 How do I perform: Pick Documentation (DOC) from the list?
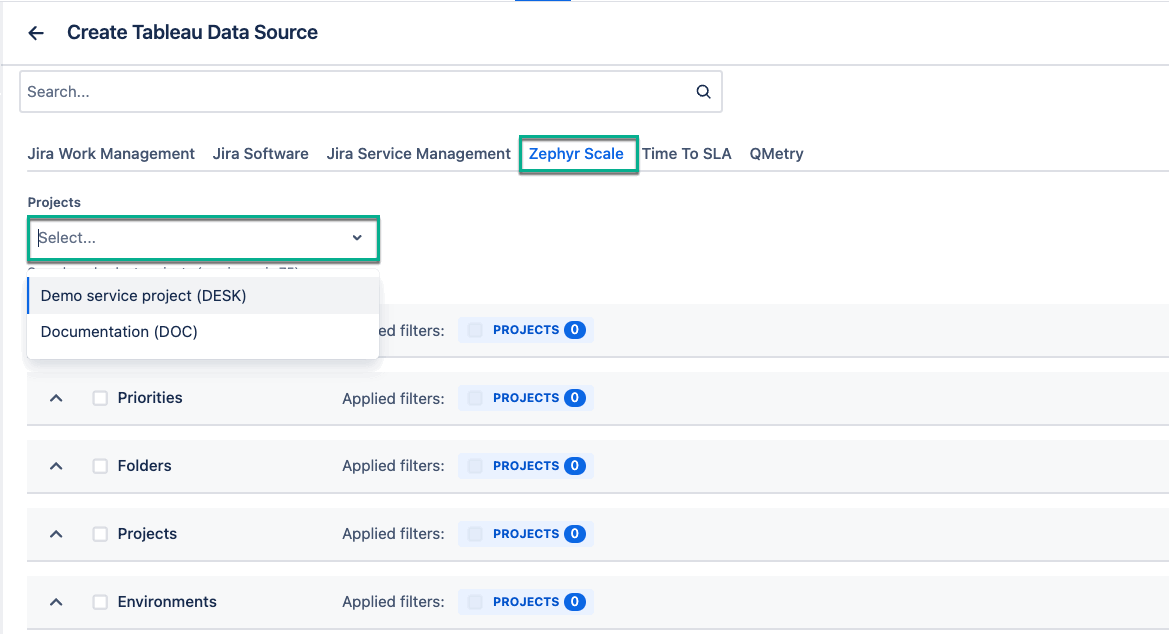click(x=119, y=332)
